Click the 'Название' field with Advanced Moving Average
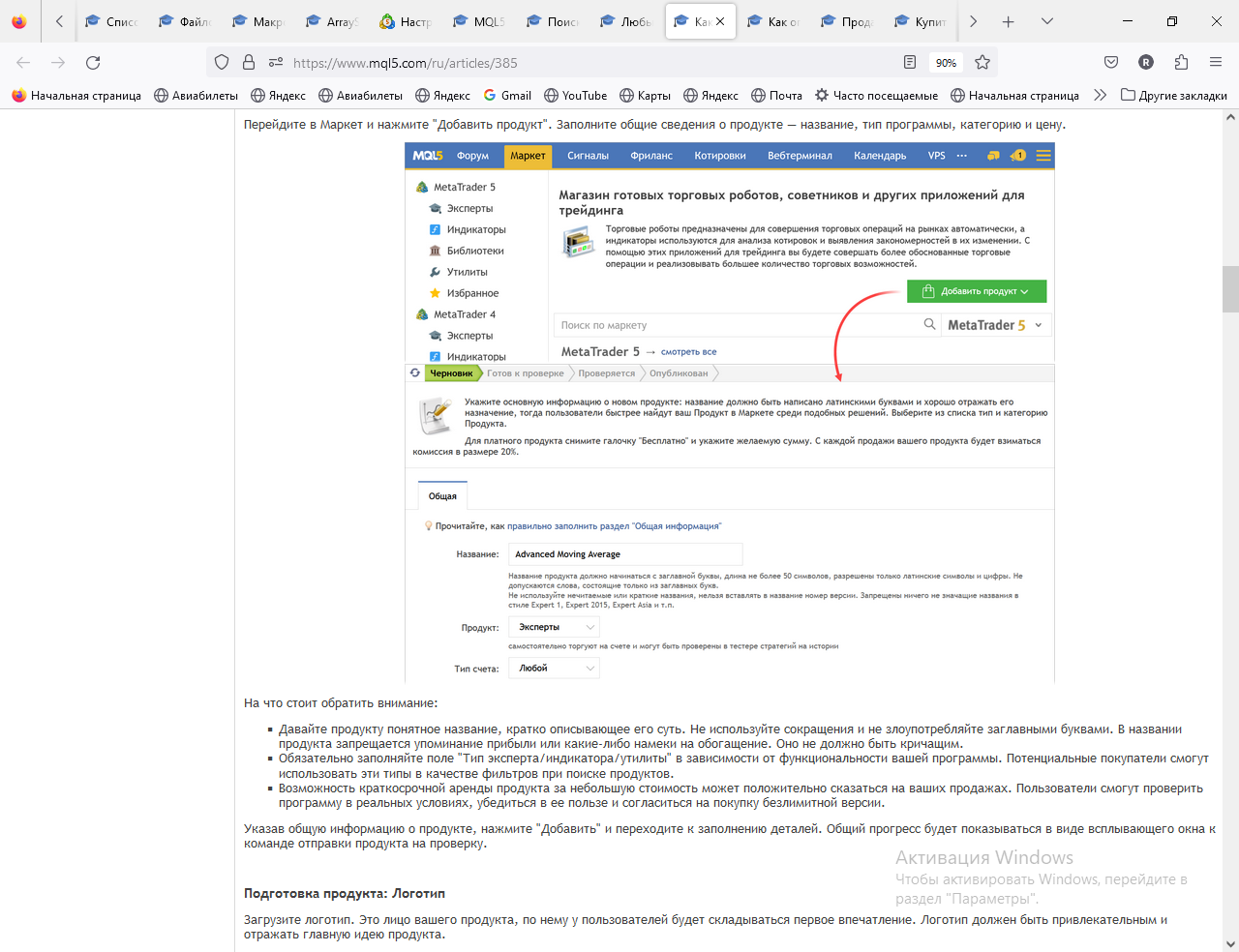Screen dimensions: 1239x952 pos(625,554)
